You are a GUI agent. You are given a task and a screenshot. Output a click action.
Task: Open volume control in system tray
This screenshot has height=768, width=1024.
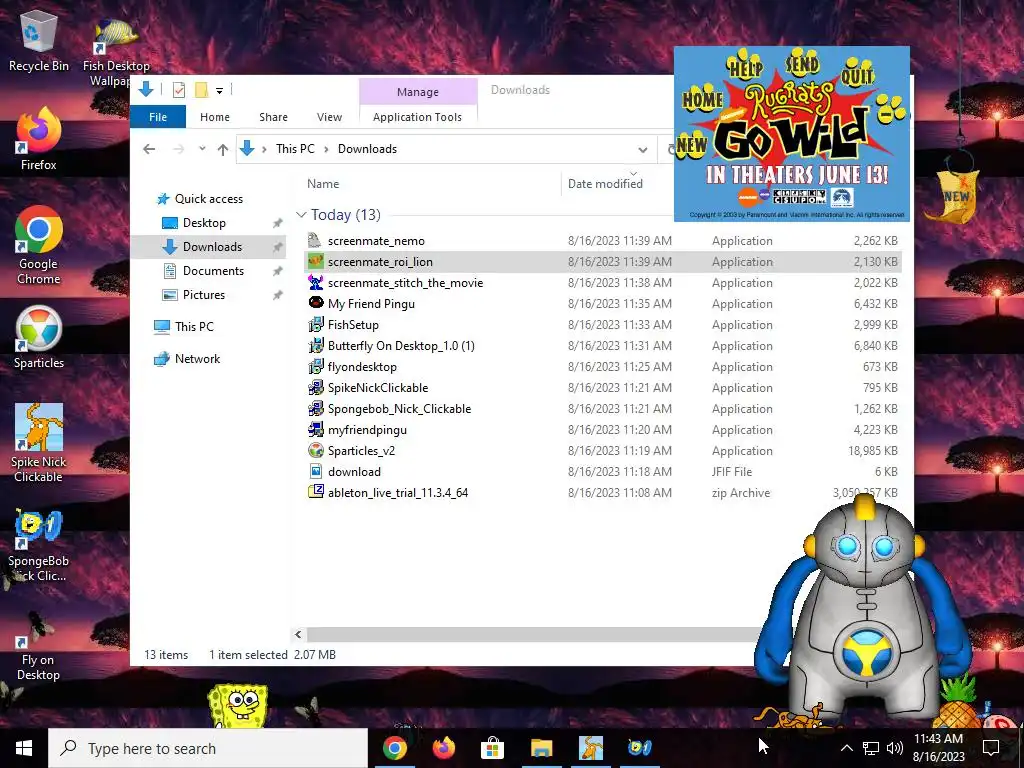(x=895, y=748)
